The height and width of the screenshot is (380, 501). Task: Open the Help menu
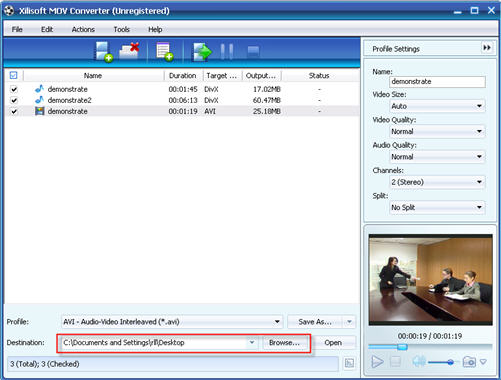[x=155, y=29]
